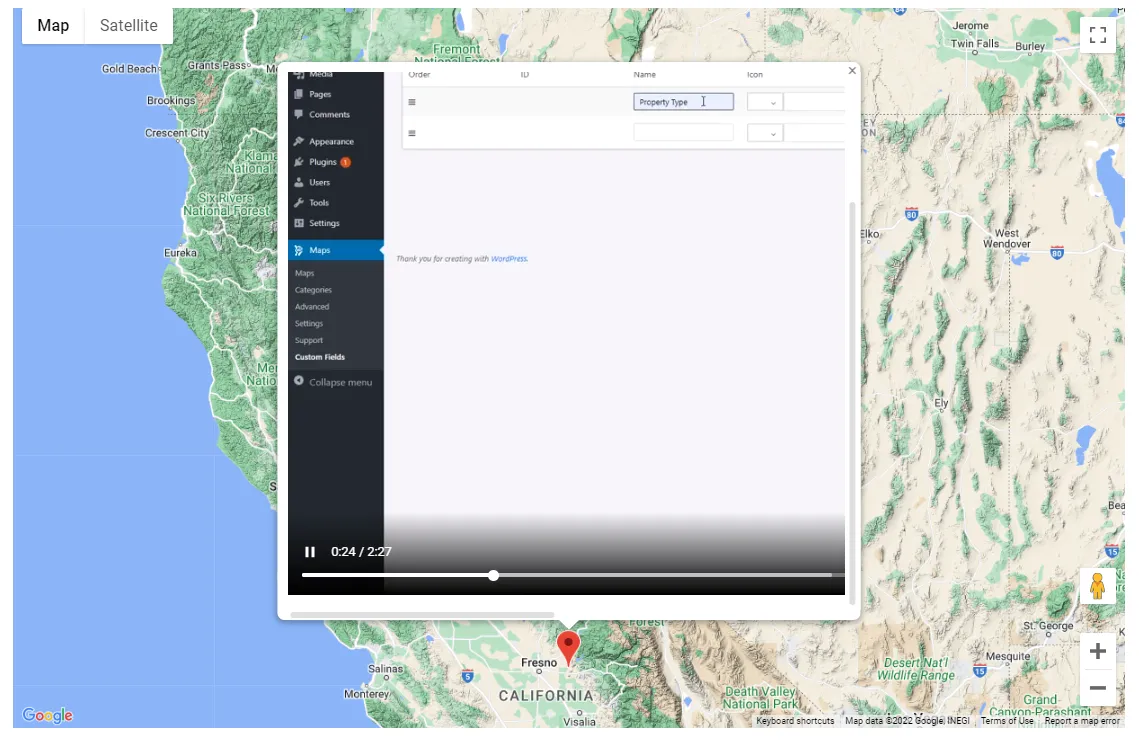Viewport: 1139px width, 745px height.
Task: Click the Appearance paintbrush icon
Action: (299, 142)
